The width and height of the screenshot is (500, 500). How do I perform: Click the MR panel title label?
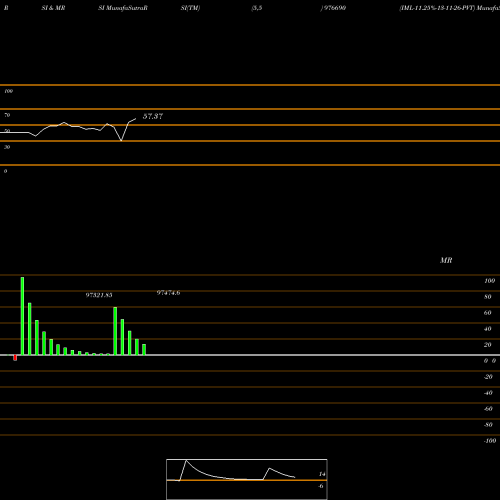[446, 260]
